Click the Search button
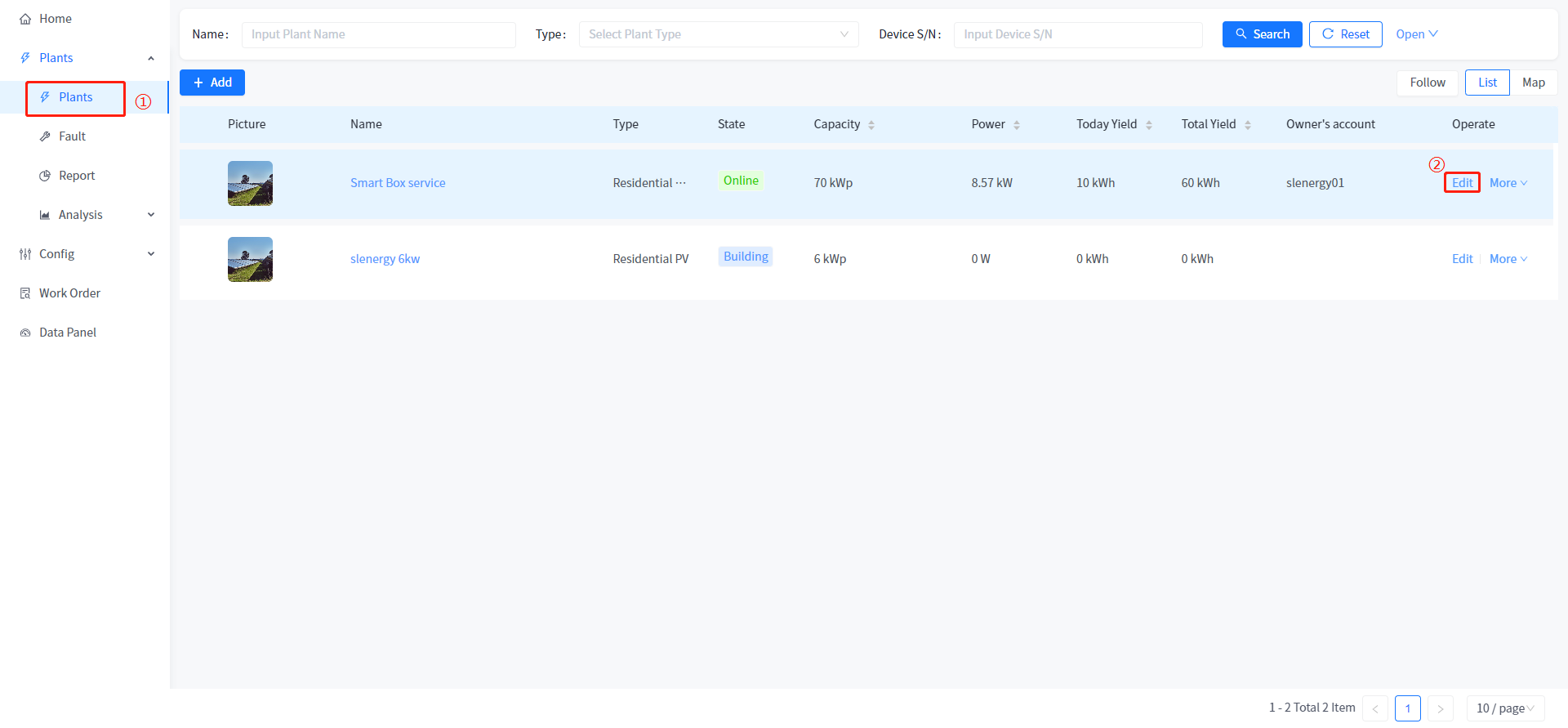The width and height of the screenshot is (1568, 728). click(1262, 34)
